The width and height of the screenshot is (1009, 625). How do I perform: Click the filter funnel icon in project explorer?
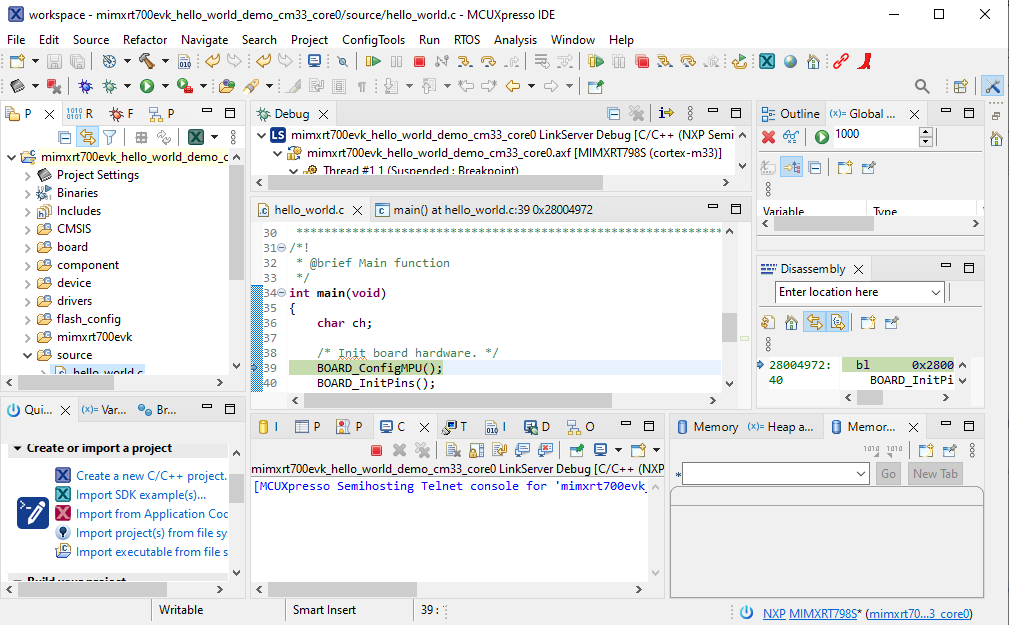[x=110, y=137]
